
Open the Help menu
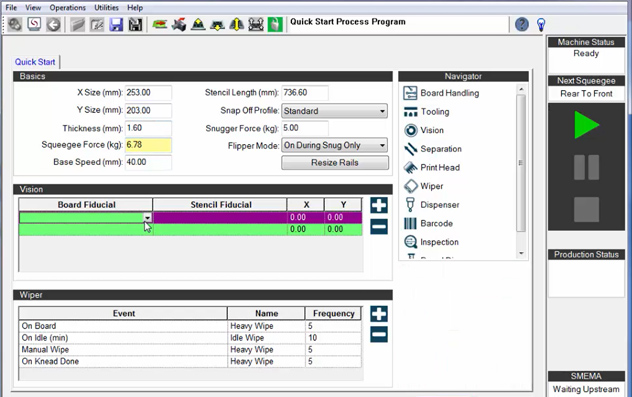coord(135,8)
